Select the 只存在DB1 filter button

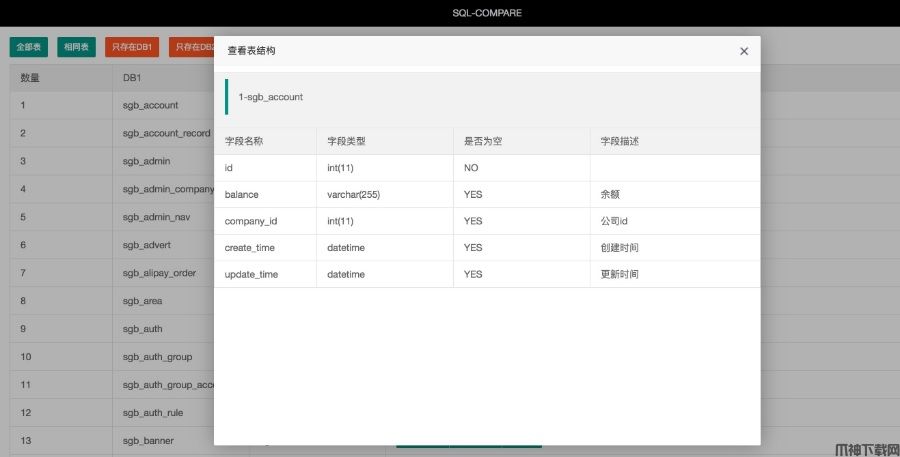pos(132,47)
